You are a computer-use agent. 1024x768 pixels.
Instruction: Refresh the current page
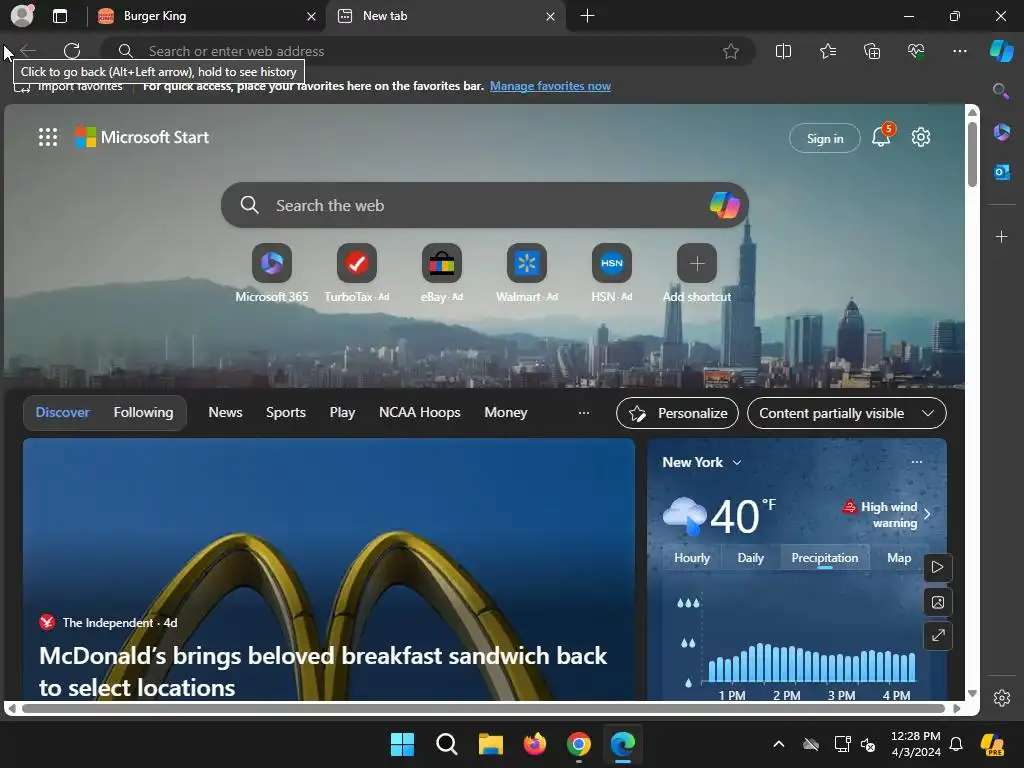tap(72, 51)
